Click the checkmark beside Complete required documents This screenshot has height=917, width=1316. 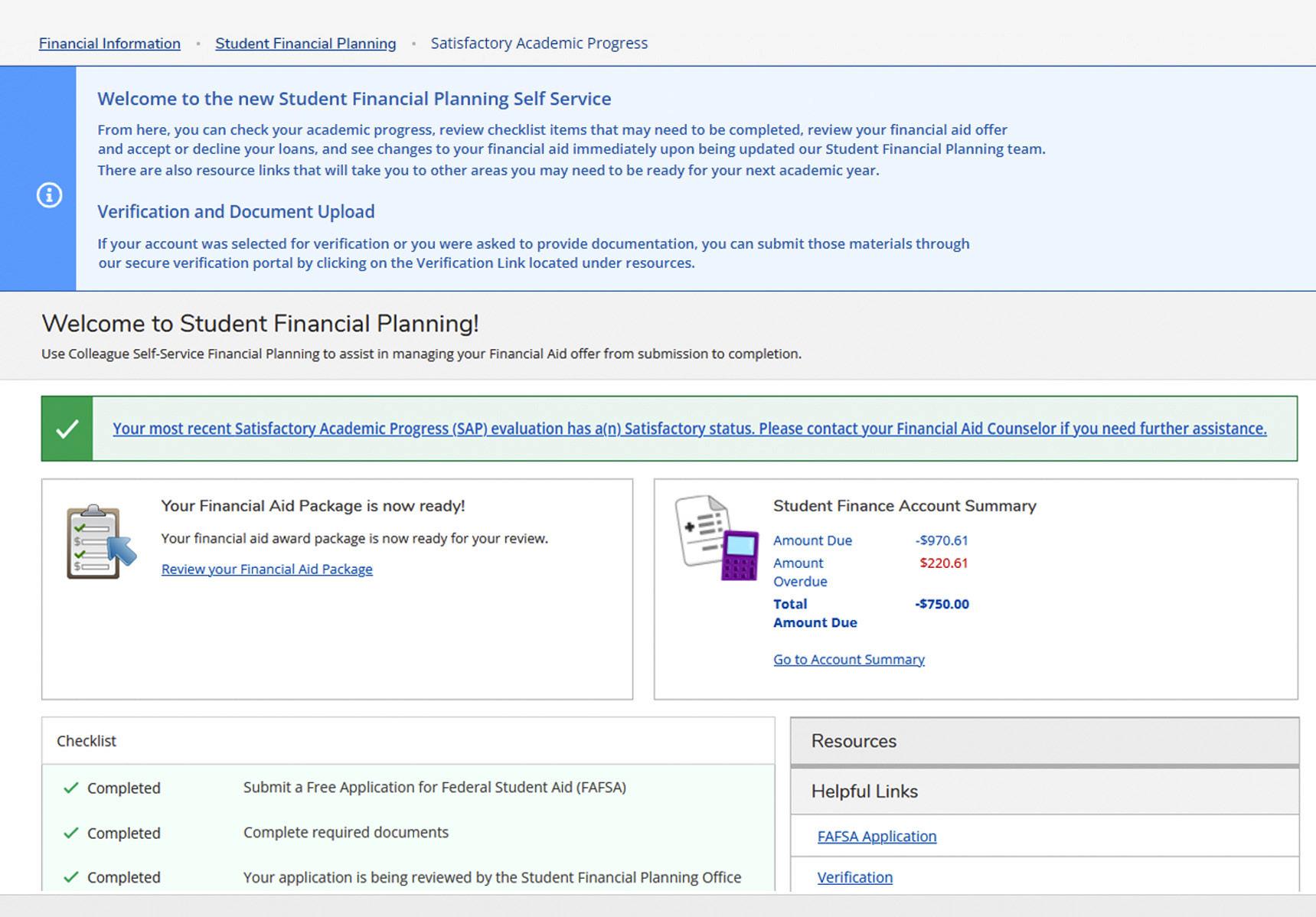[71, 833]
